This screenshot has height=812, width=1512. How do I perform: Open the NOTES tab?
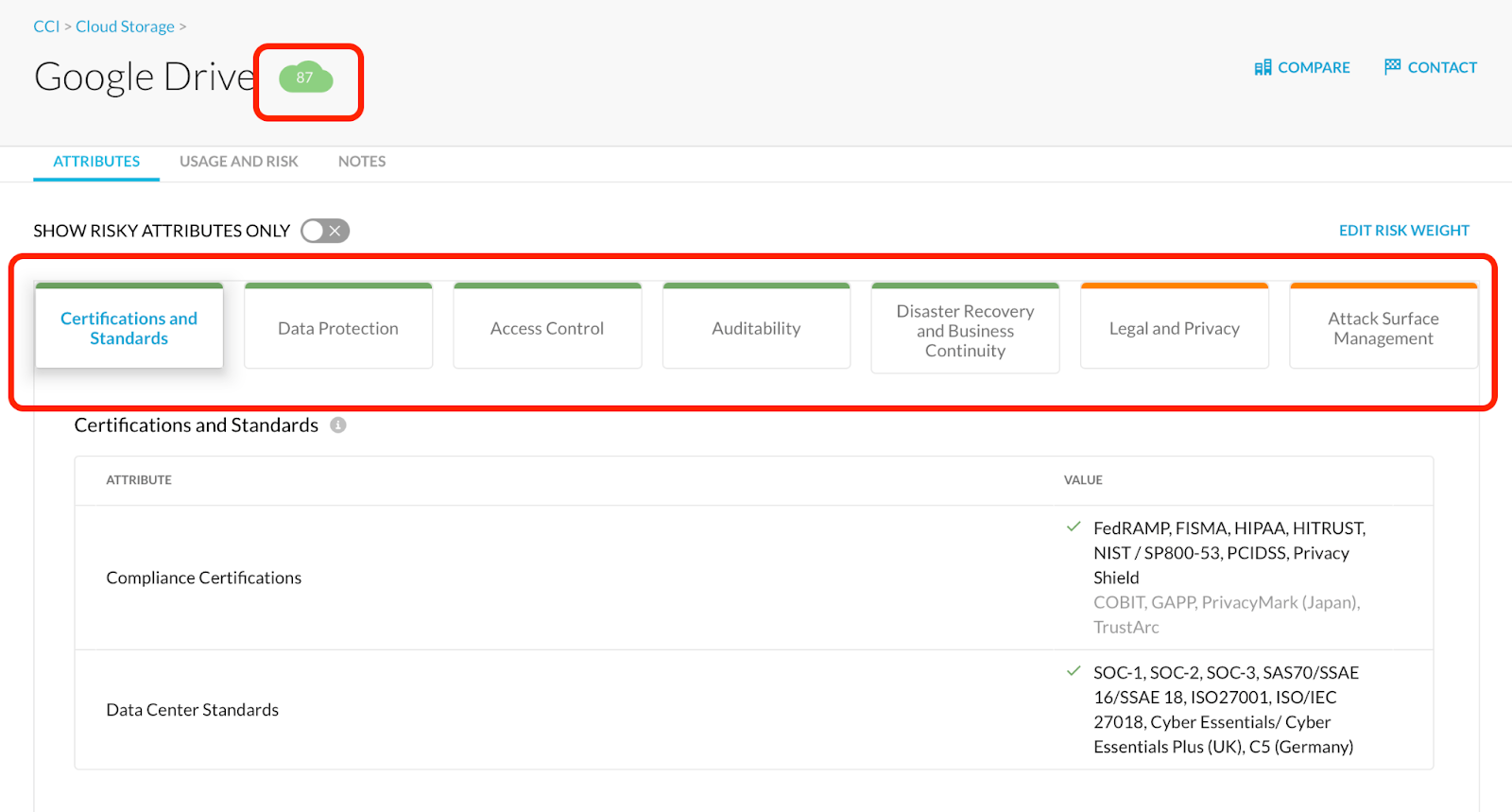(x=362, y=162)
